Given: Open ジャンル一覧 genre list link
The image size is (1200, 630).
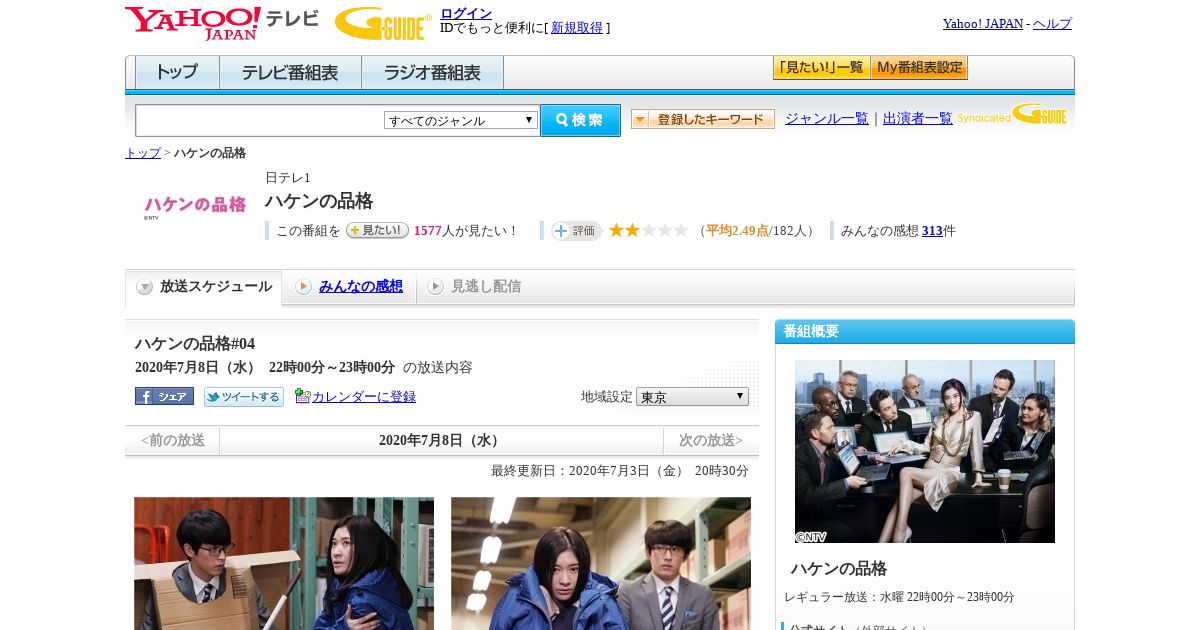Looking at the screenshot, I should (x=827, y=118).
